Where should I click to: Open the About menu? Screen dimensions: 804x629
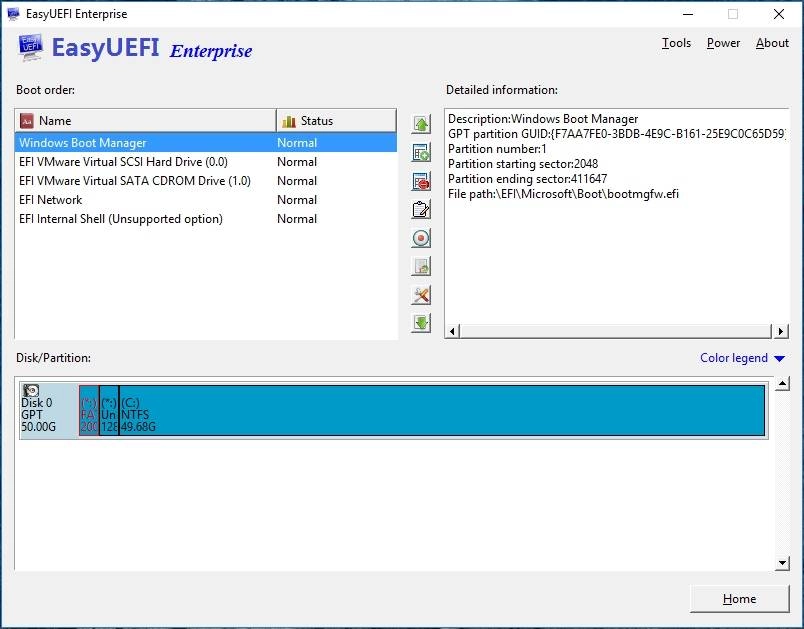click(x=772, y=43)
